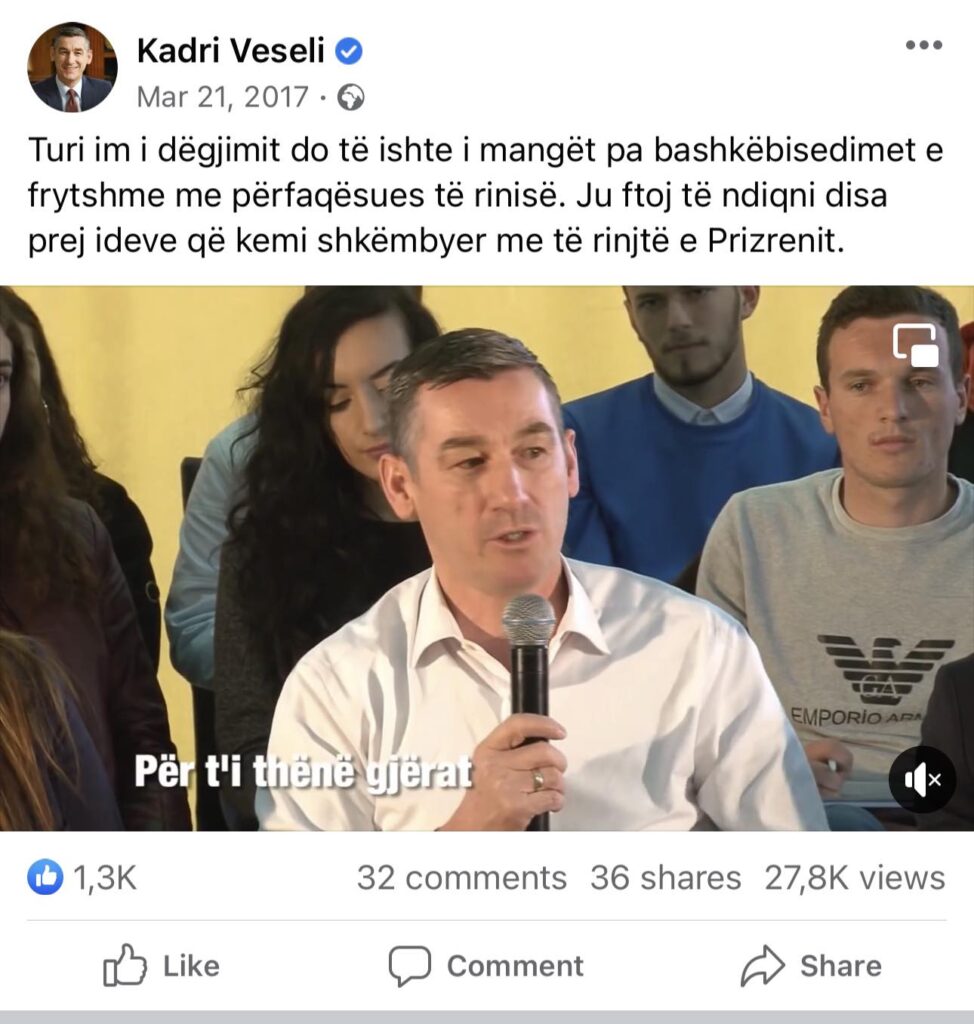The image size is (974, 1024).
Task: Tap the blue like reaction icon
Action: (x=46, y=877)
